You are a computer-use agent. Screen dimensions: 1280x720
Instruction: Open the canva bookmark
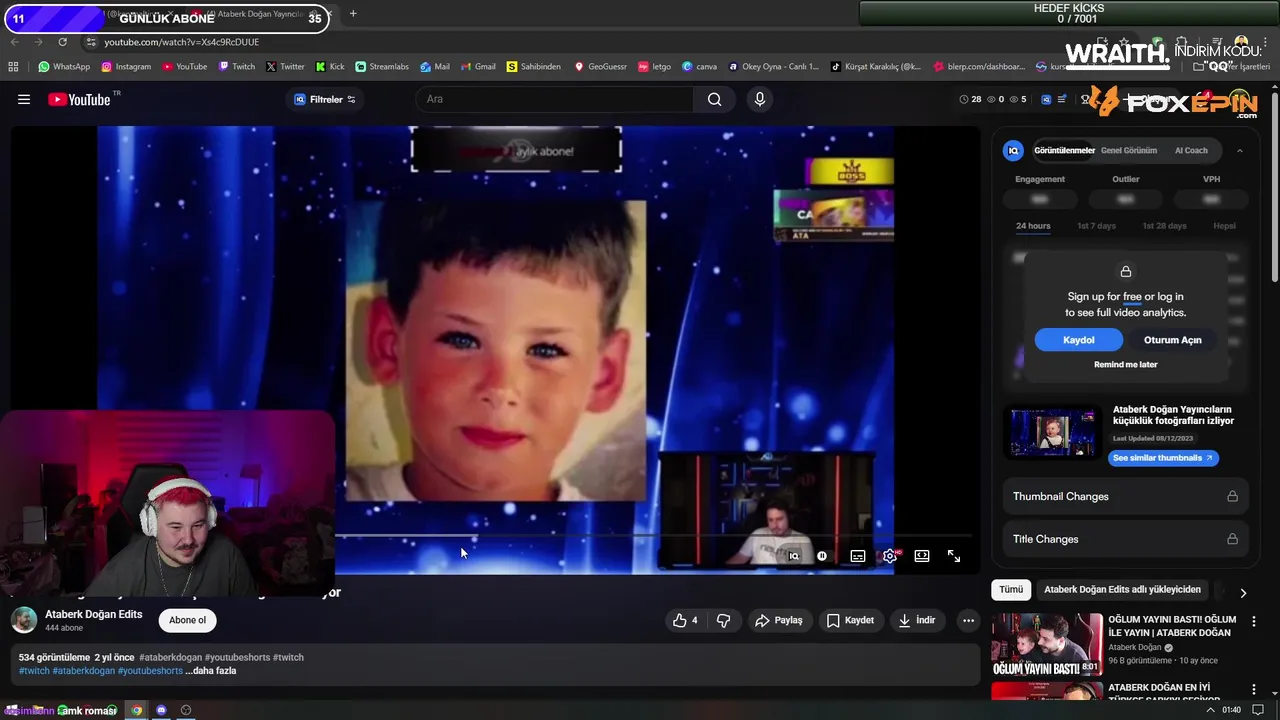click(x=699, y=67)
